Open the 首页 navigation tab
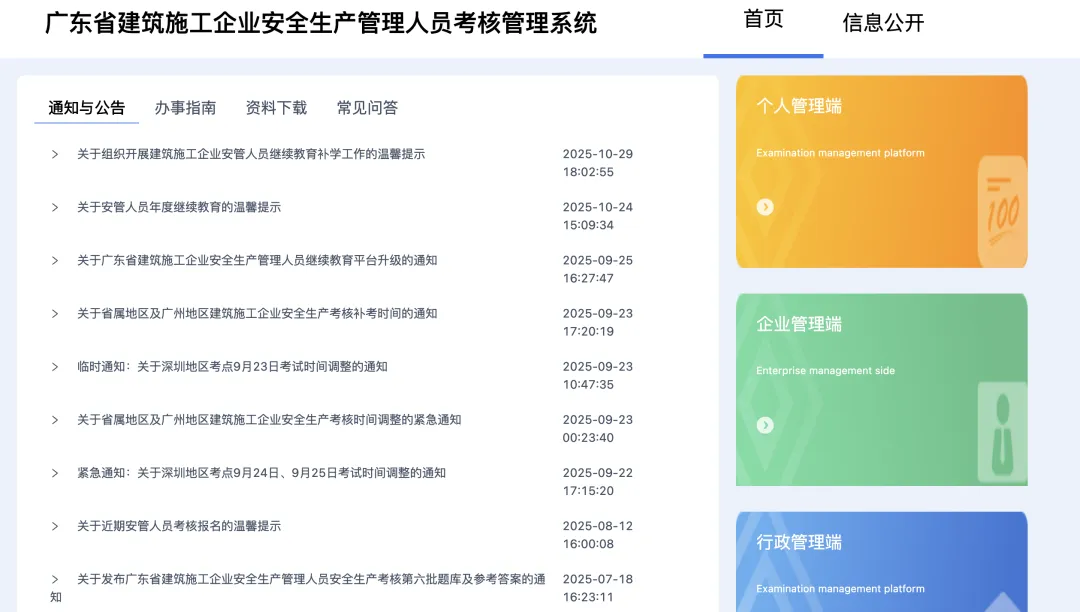The height and width of the screenshot is (612, 1080). coord(763,19)
